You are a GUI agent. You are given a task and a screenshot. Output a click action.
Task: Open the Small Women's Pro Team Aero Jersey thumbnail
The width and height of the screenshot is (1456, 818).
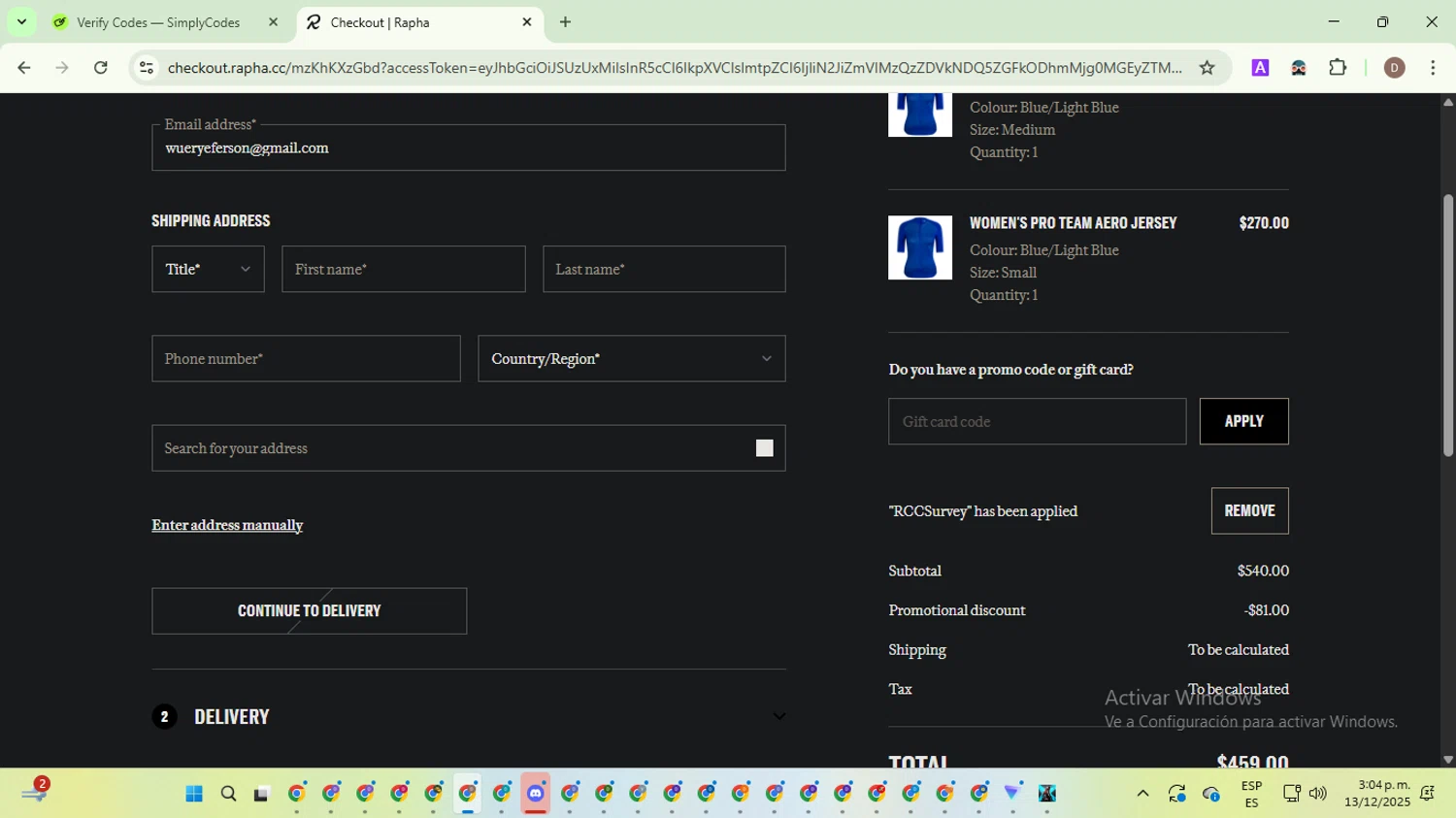[920, 247]
